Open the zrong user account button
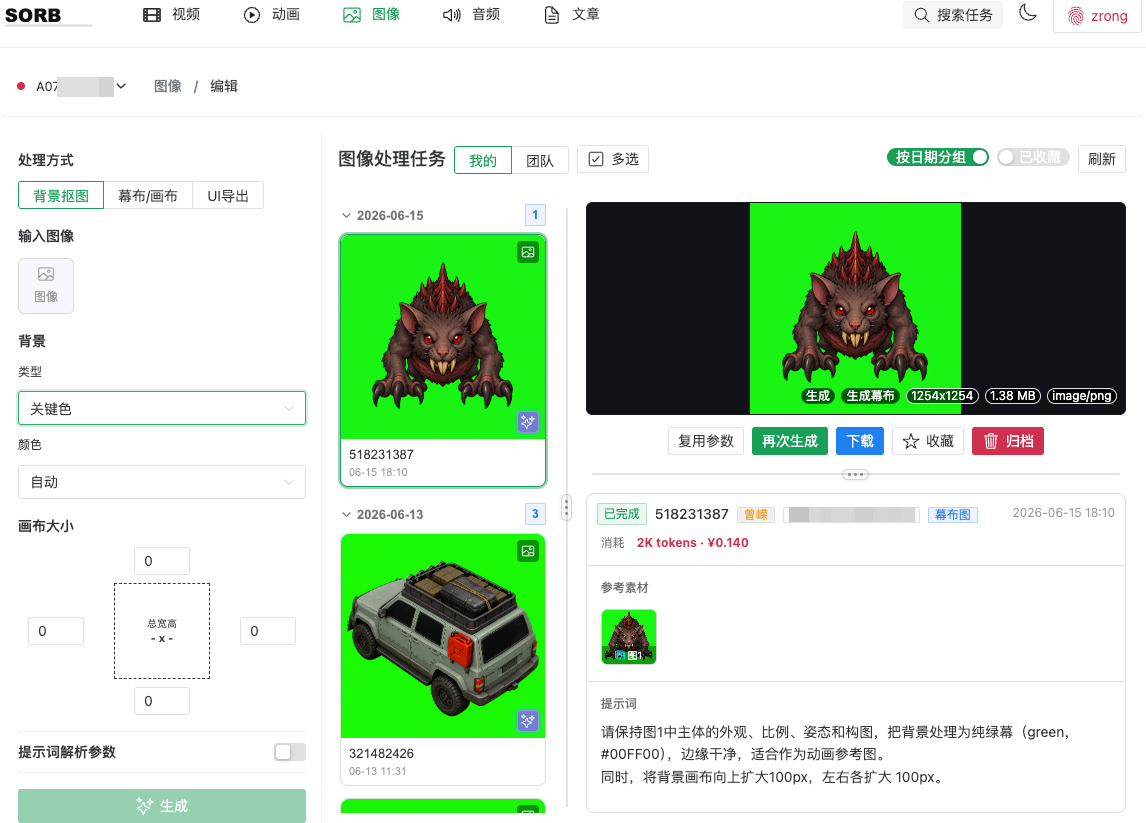 tap(1097, 16)
